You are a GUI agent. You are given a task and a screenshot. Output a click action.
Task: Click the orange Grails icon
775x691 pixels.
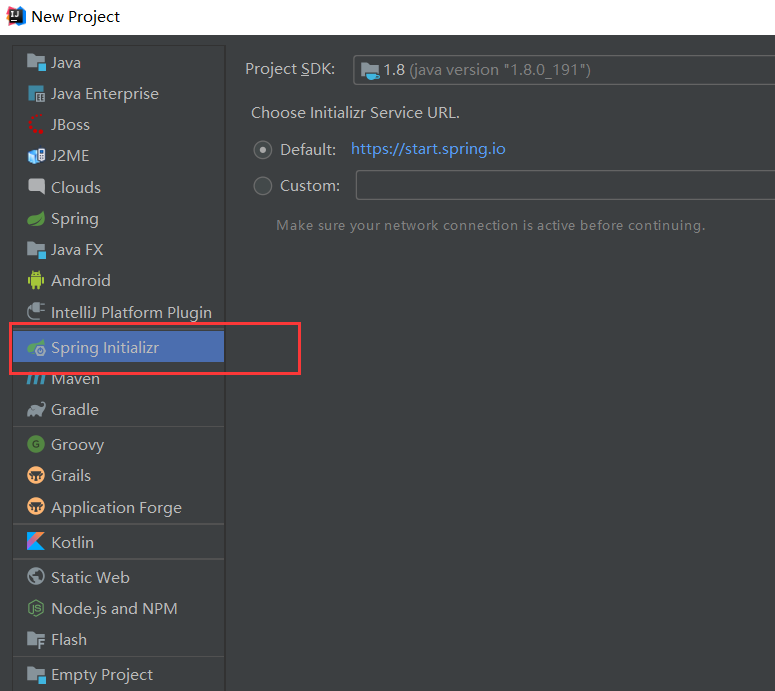[x=36, y=475]
